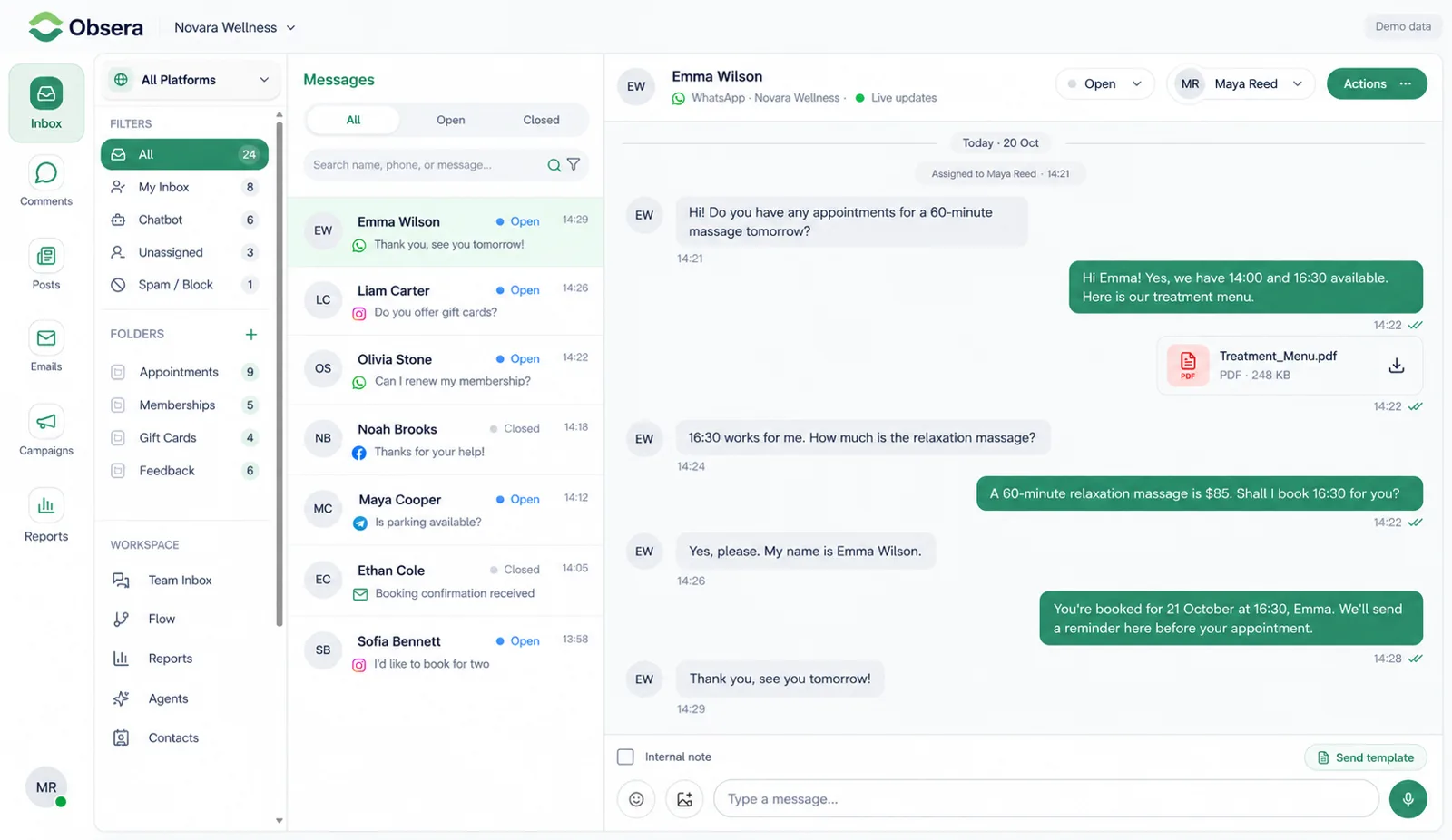The height and width of the screenshot is (840, 1452).
Task: Open the message filter funnel icon
Action: point(574,164)
